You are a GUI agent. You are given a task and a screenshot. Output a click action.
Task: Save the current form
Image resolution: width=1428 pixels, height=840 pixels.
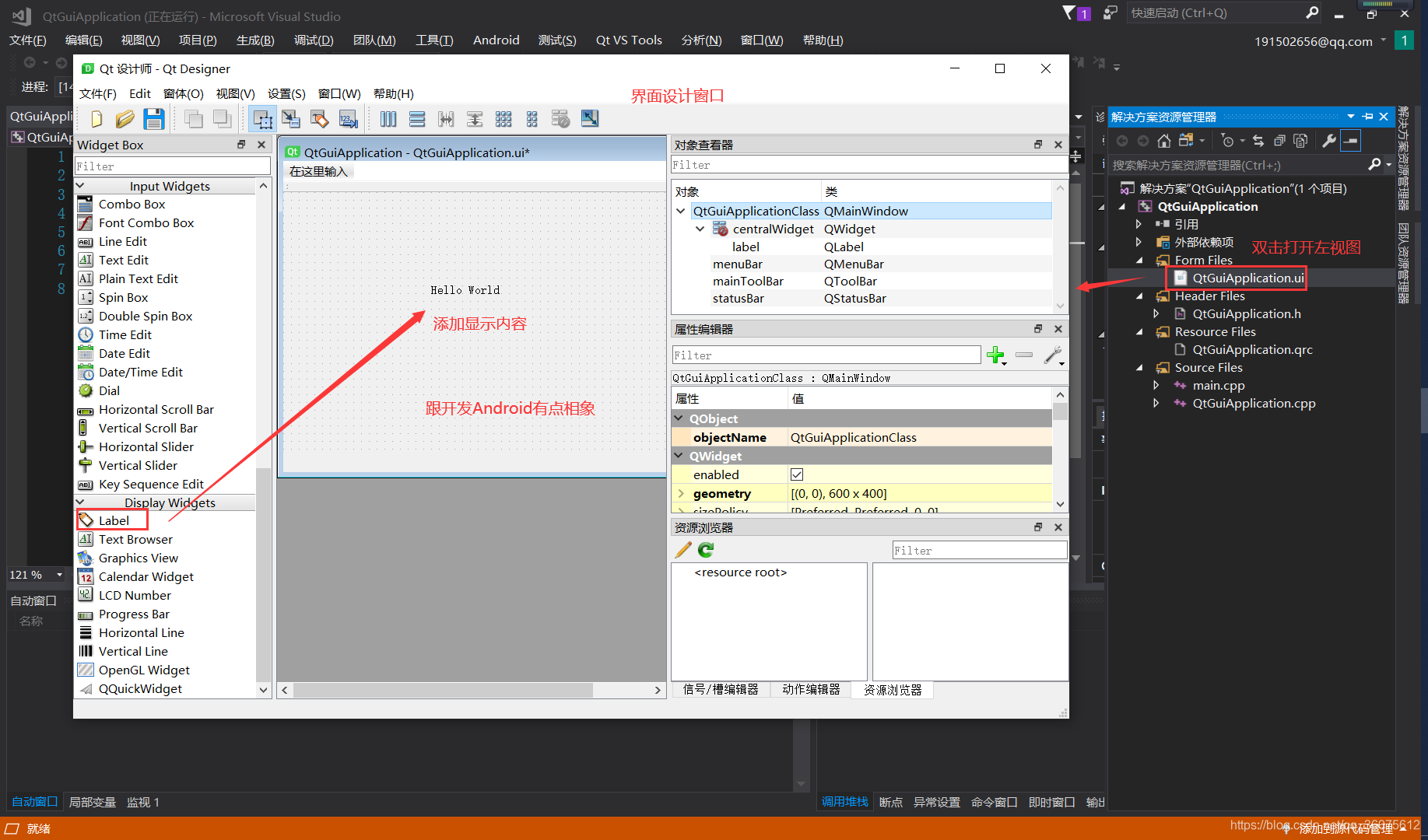pos(154,118)
